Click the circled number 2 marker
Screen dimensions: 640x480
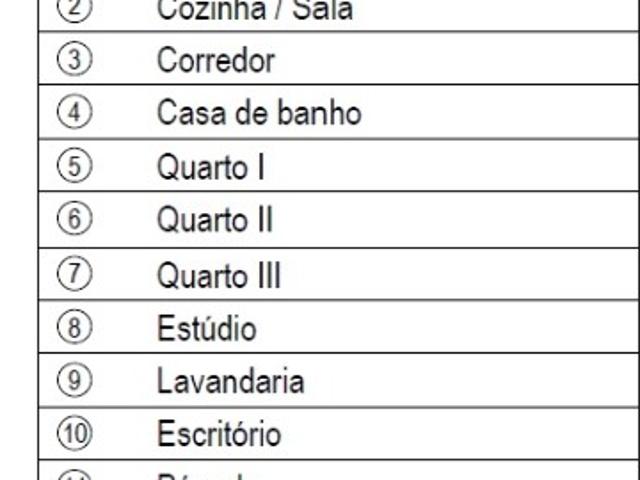74,10
